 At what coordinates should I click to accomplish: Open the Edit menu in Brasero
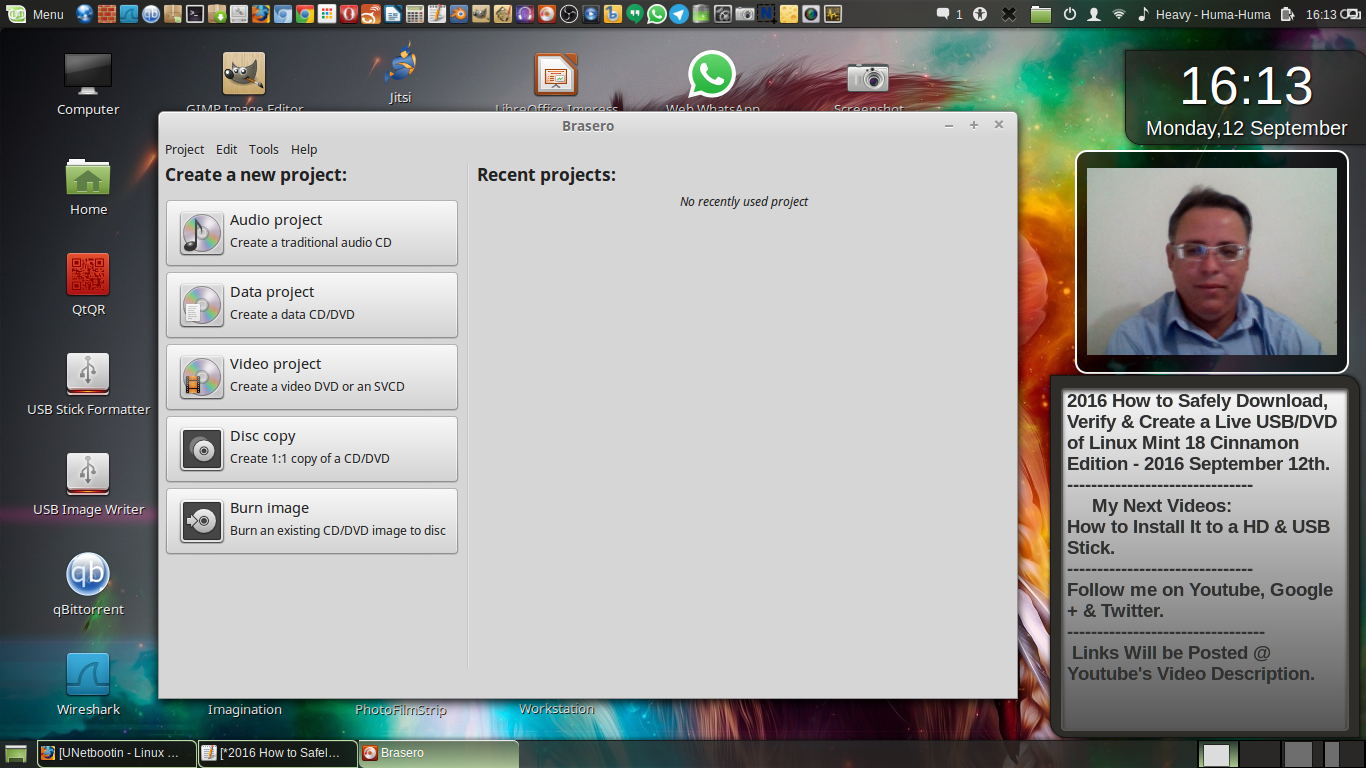click(x=227, y=149)
